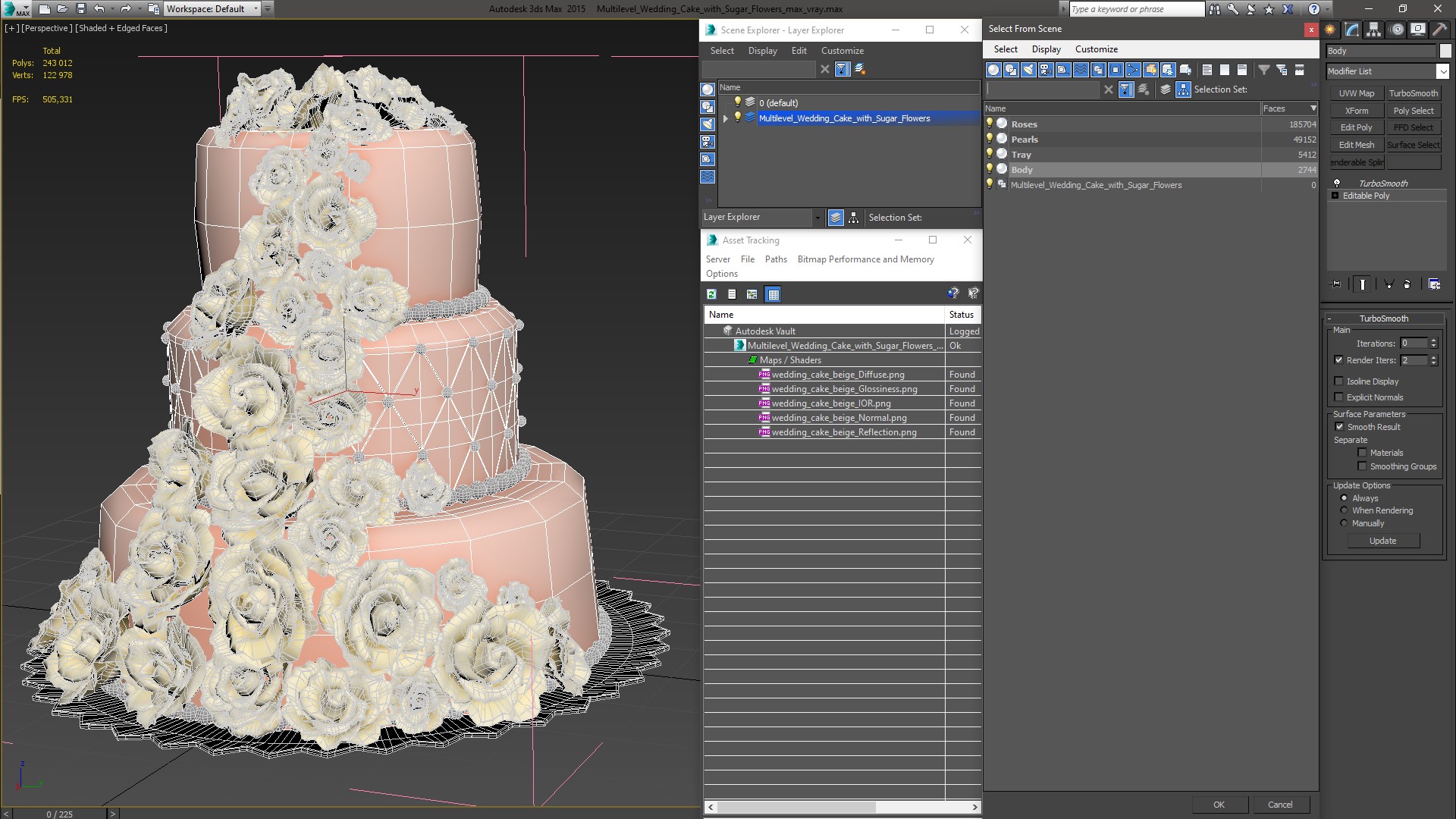Increase Iterations spinner value
The width and height of the screenshot is (1456, 819).
[1433, 340]
